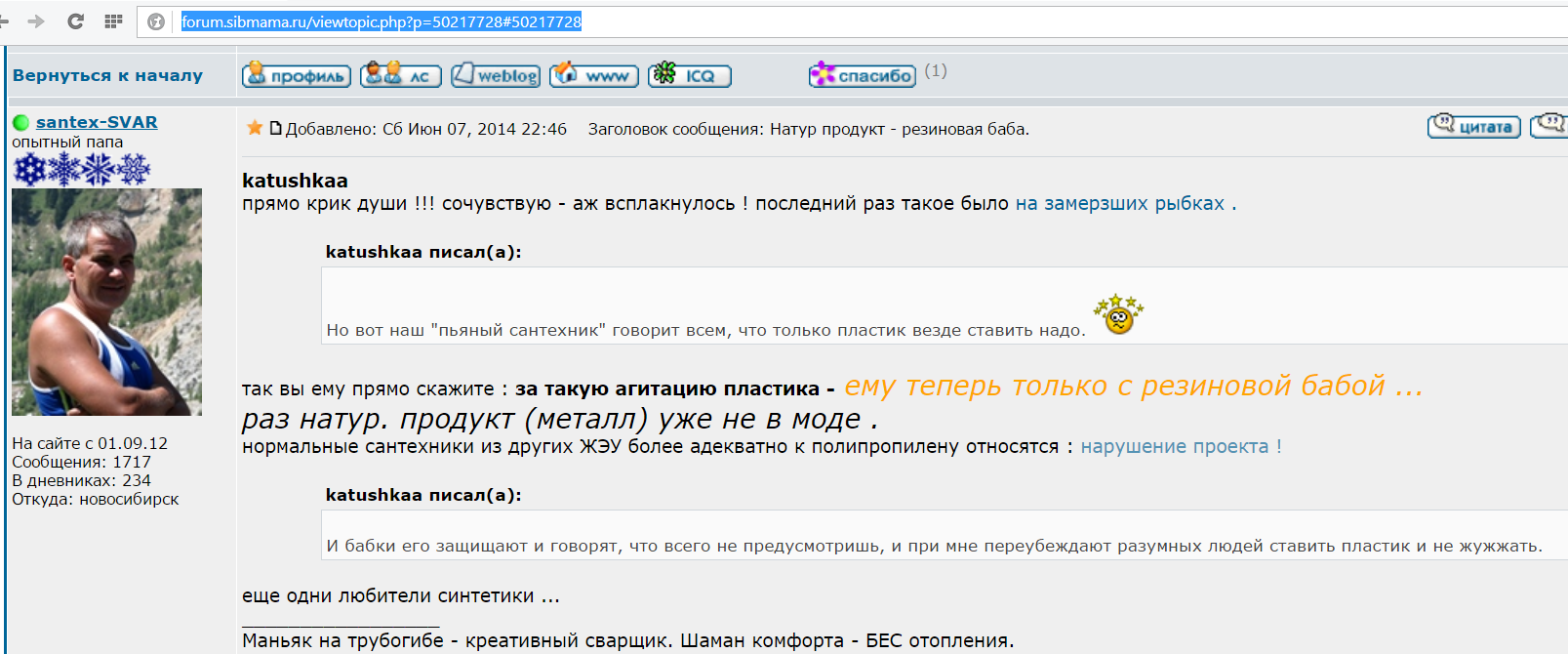Open the user's профиль button

click(297, 74)
